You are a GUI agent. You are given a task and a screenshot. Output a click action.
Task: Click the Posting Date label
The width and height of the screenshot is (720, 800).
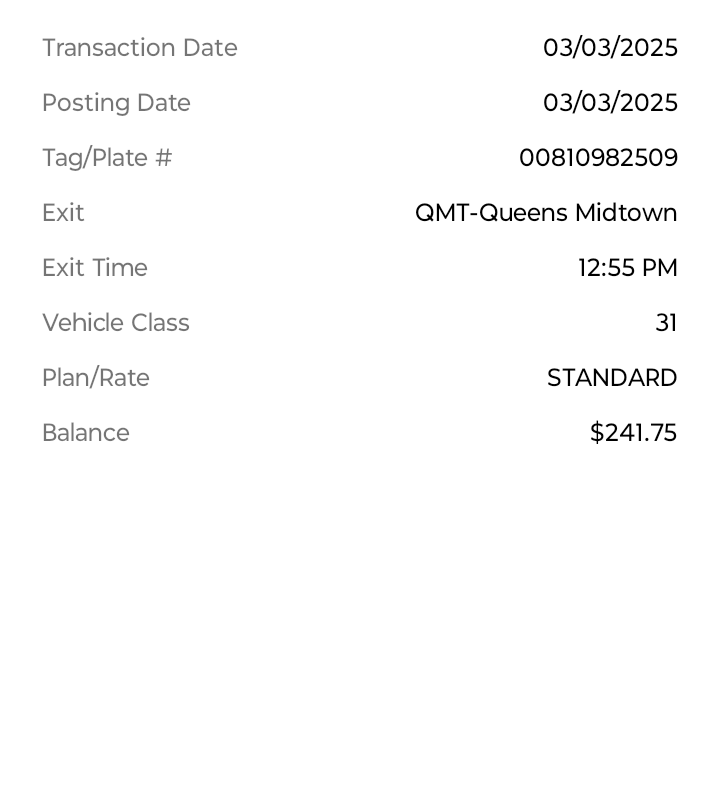tap(116, 103)
